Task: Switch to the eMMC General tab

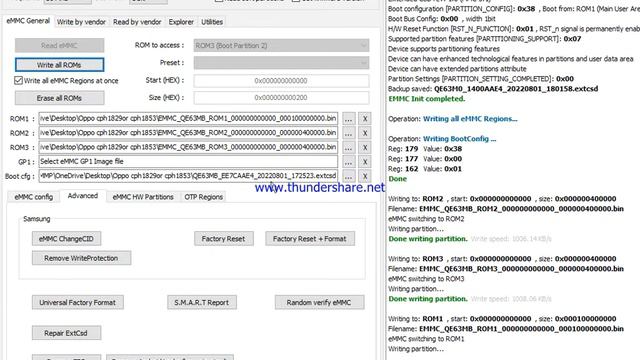Action: (28, 21)
